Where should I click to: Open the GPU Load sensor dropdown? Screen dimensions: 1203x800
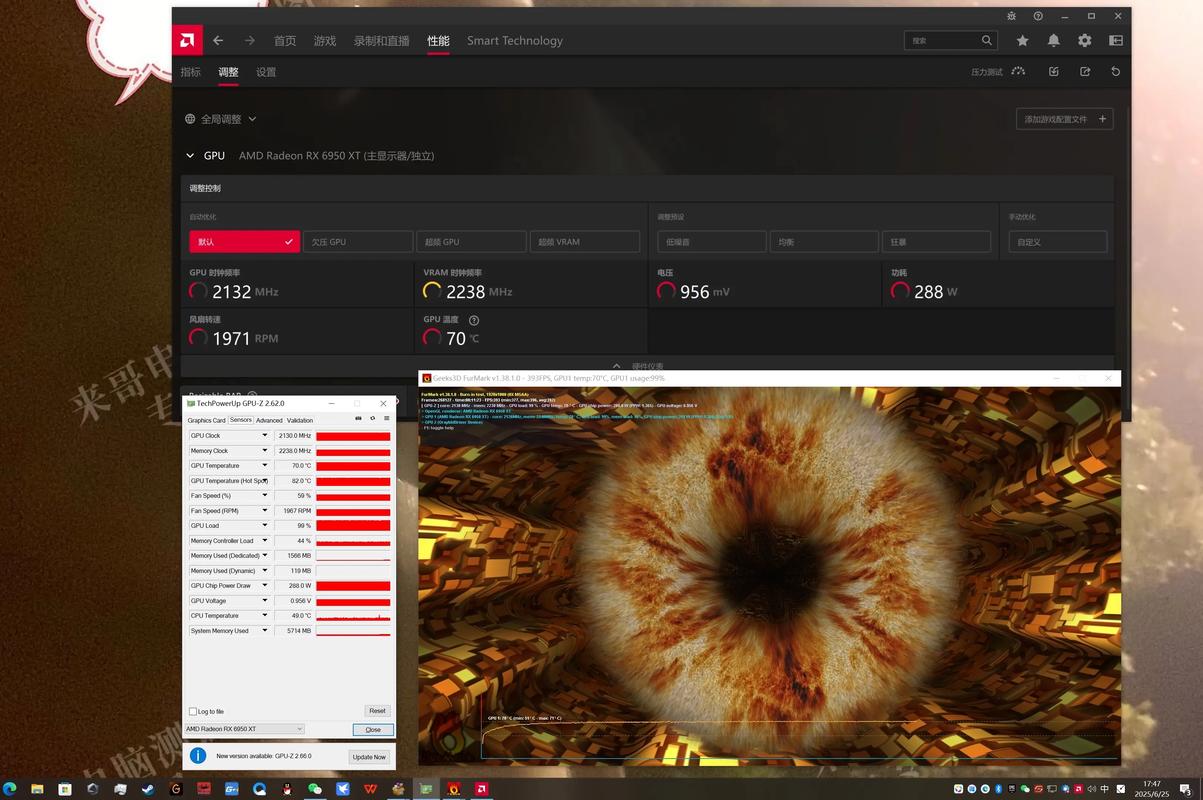point(265,526)
